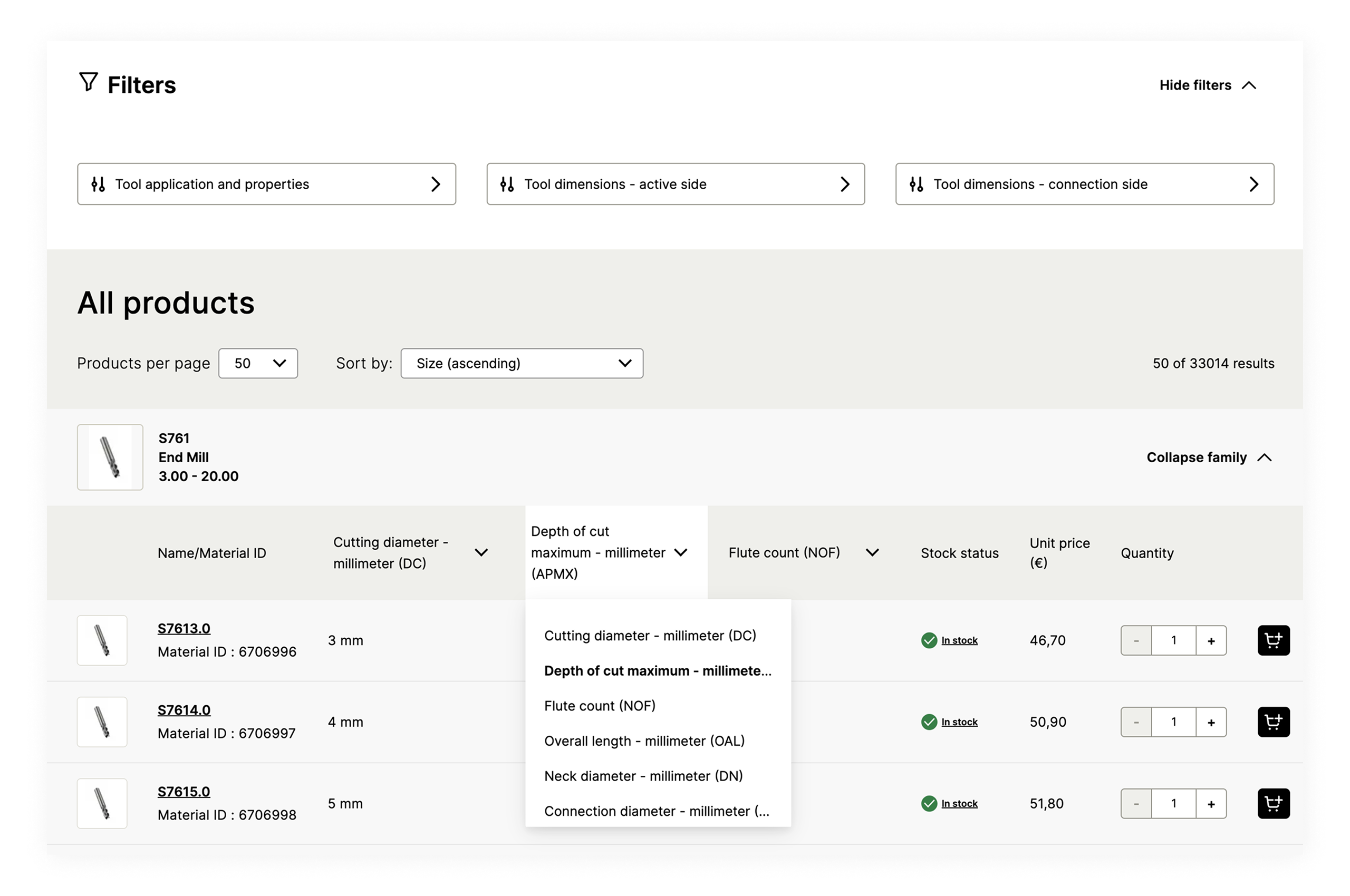
Task: Click the funnel Filters icon
Action: pos(88,82)
